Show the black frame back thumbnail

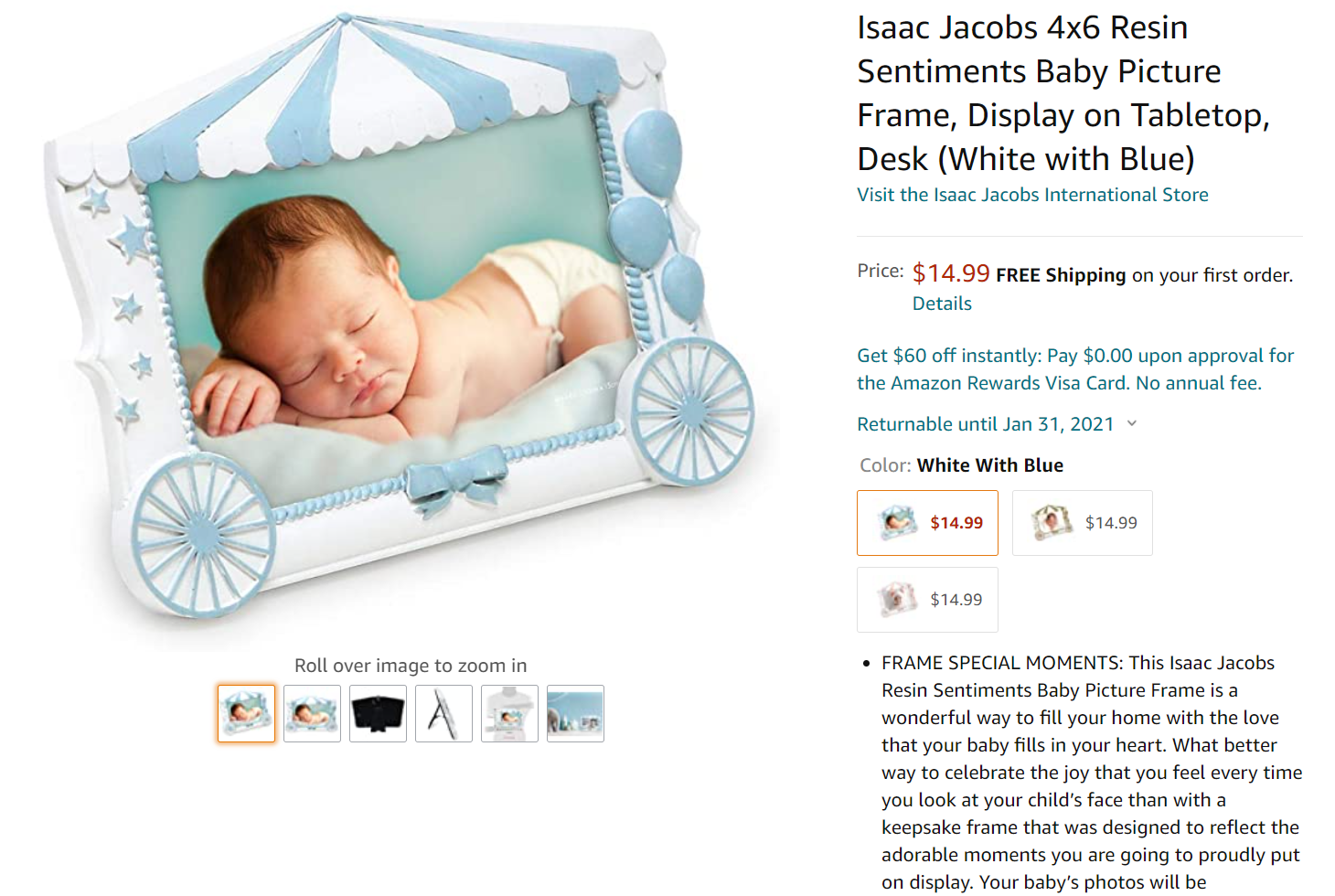pos(378,713)
